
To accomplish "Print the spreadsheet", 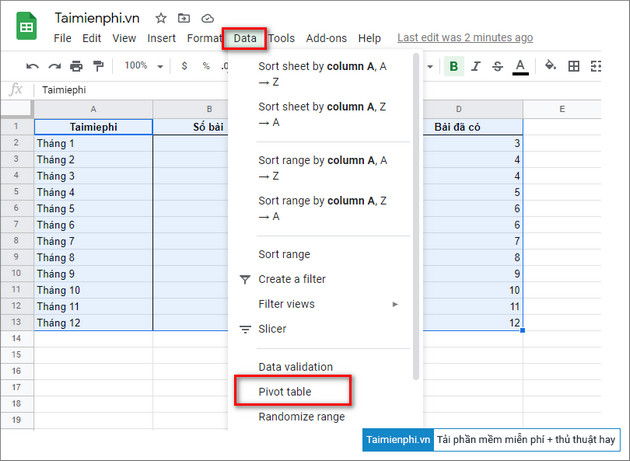I will click(76, 66).
